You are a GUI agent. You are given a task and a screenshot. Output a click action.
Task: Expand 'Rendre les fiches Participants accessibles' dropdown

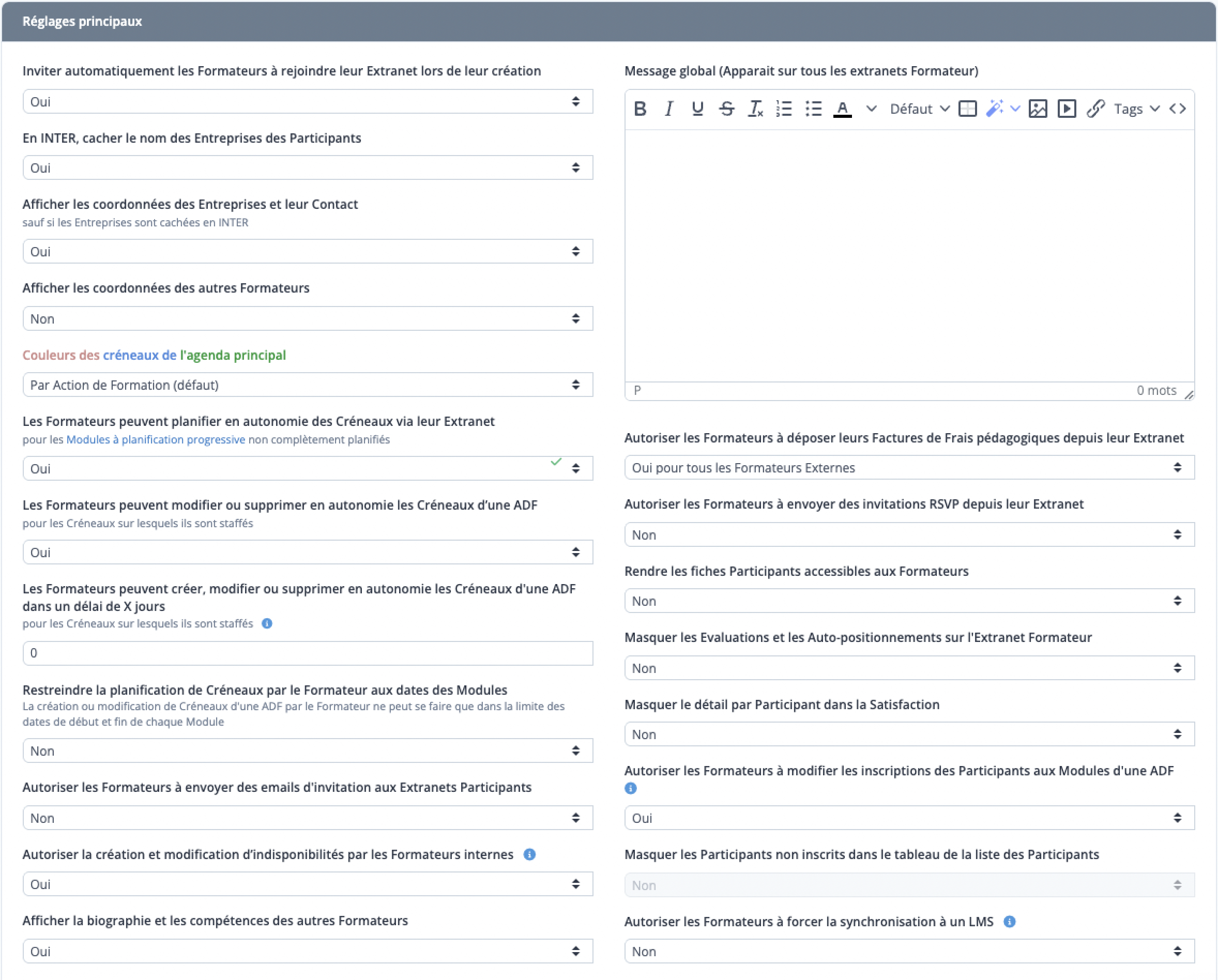pos(909,601)
